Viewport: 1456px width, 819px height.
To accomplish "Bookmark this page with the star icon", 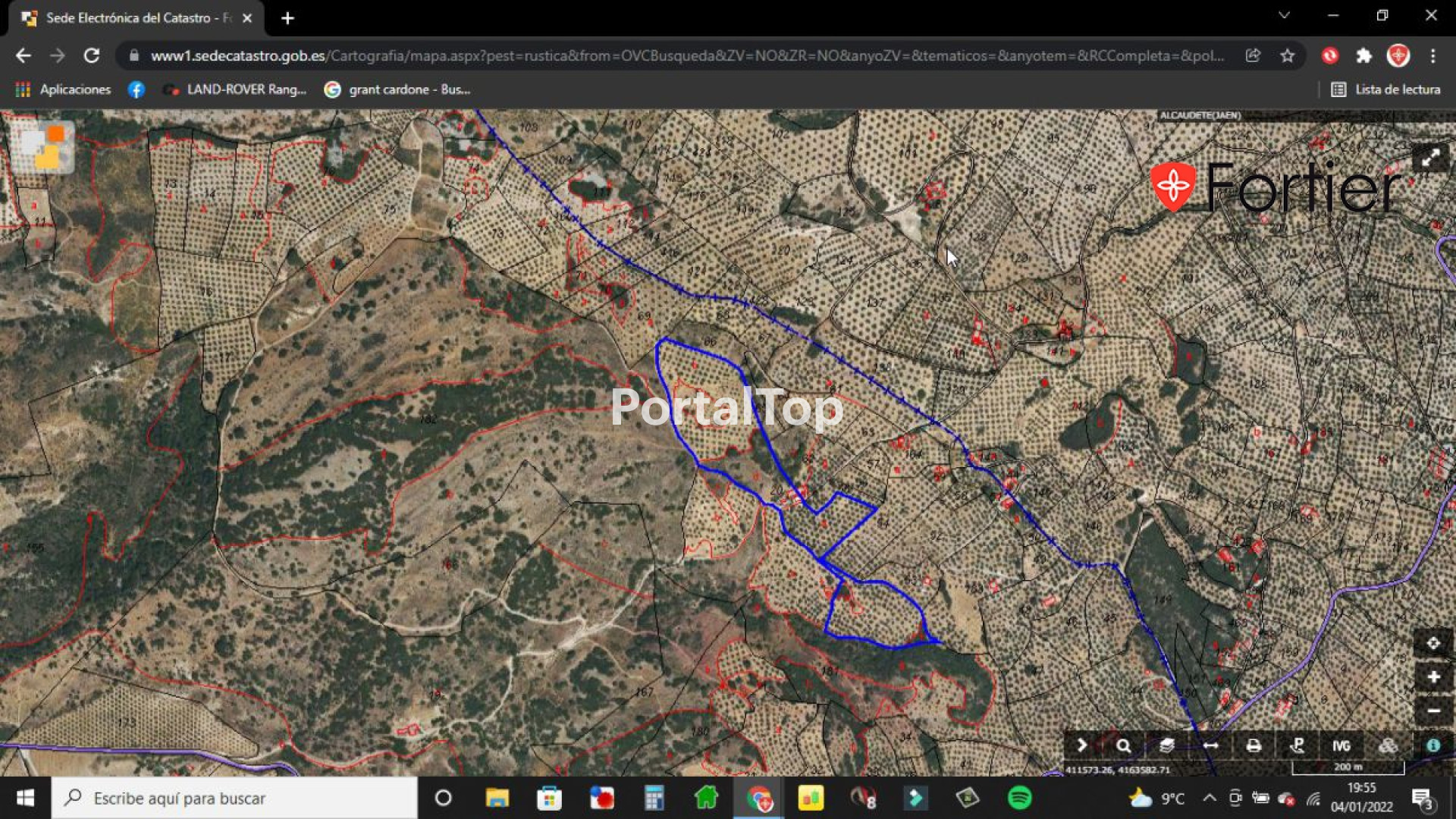I will 1287,55.
